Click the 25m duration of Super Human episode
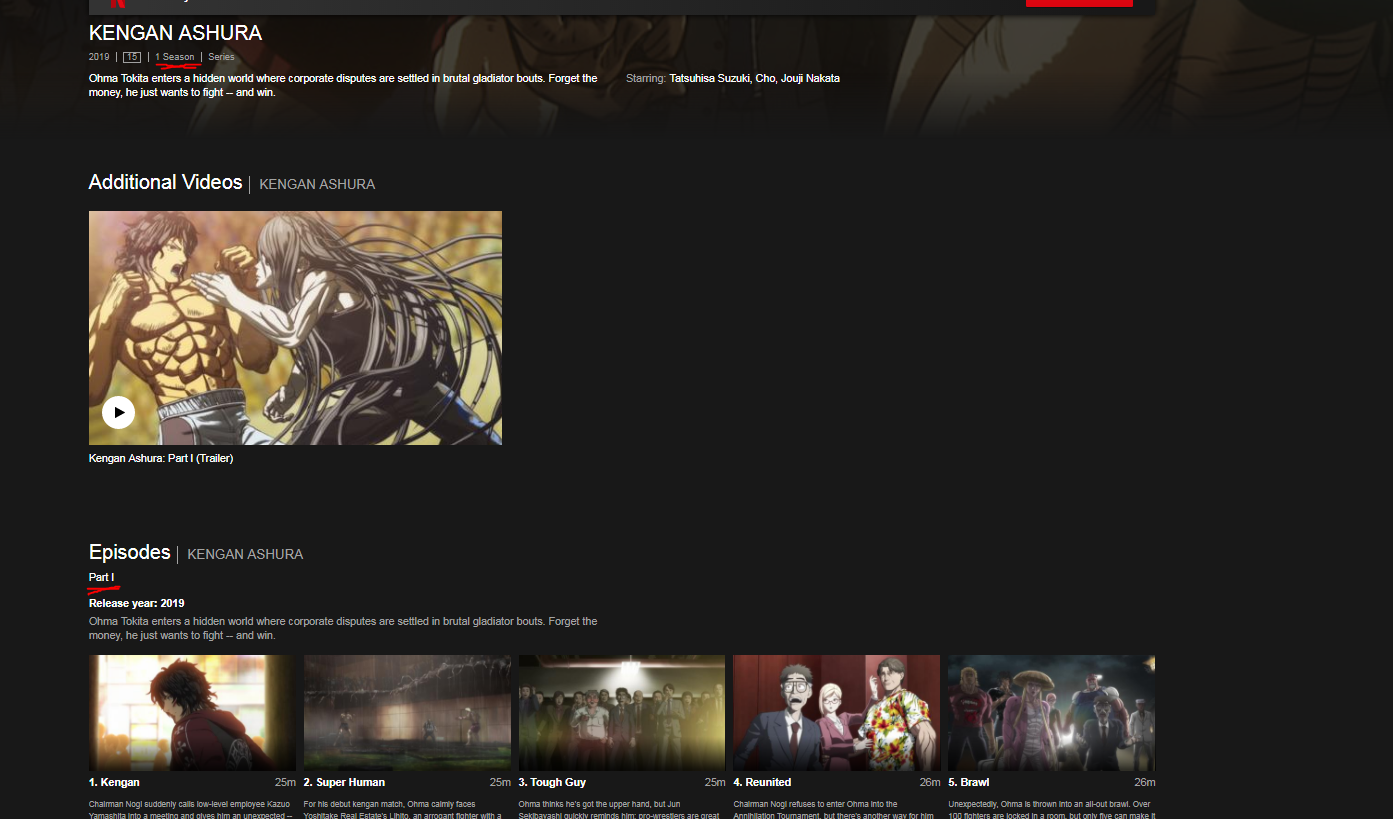This screenshot has width=1393, height=819. point(500,782)
